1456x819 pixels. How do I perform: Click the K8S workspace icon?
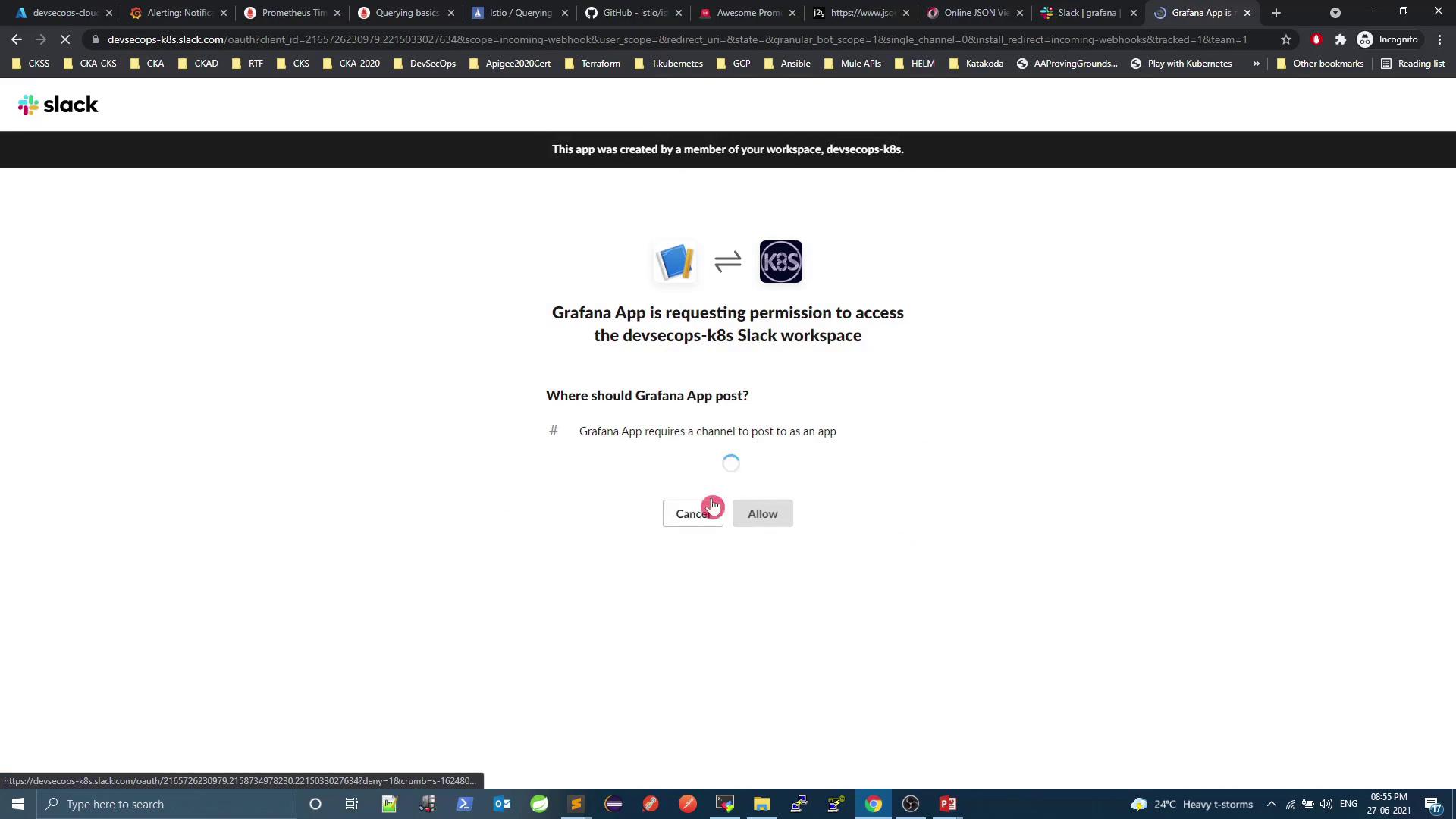[780, 262]
